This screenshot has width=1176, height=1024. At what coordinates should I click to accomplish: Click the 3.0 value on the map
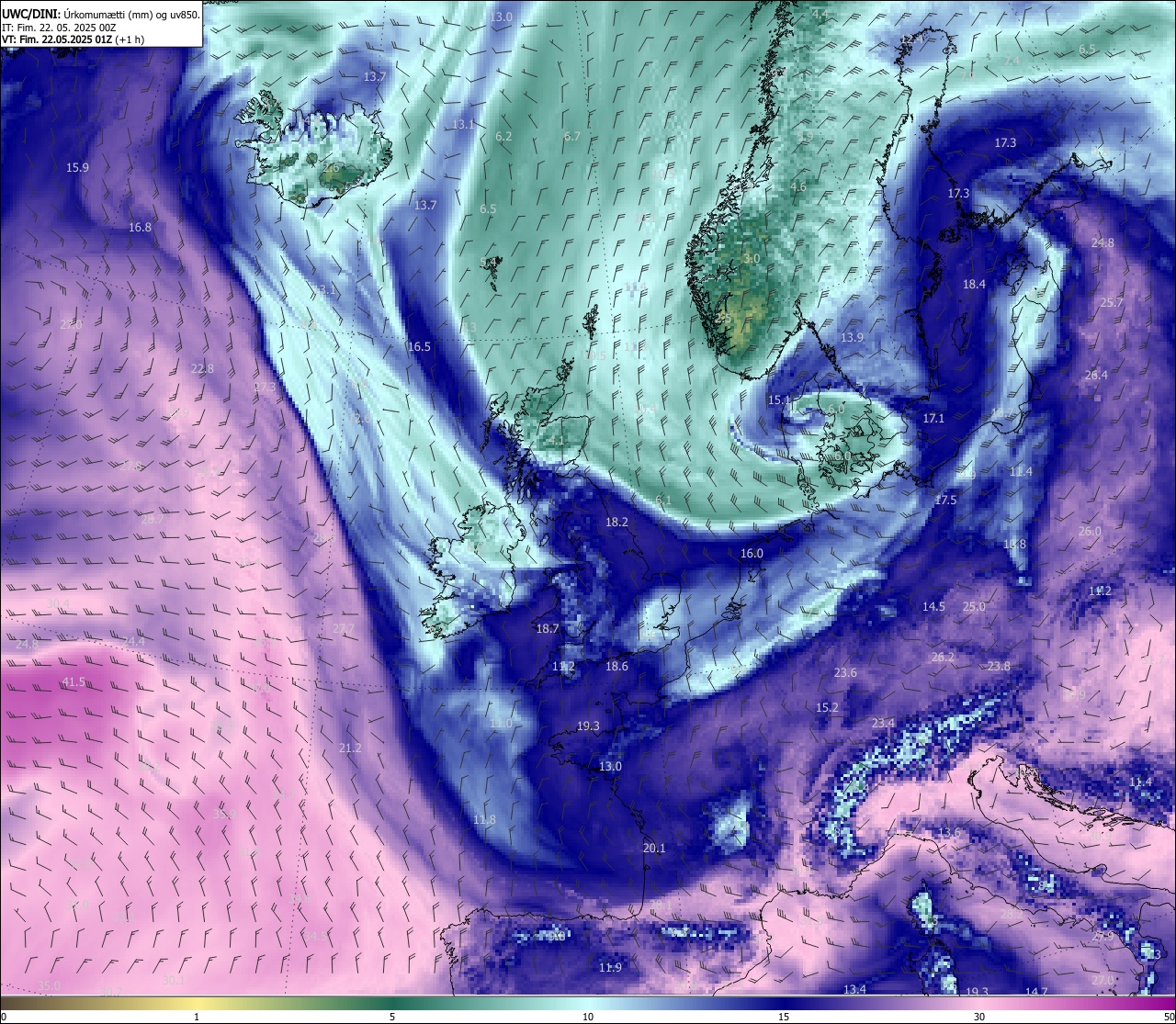click(x=752, y=259)
